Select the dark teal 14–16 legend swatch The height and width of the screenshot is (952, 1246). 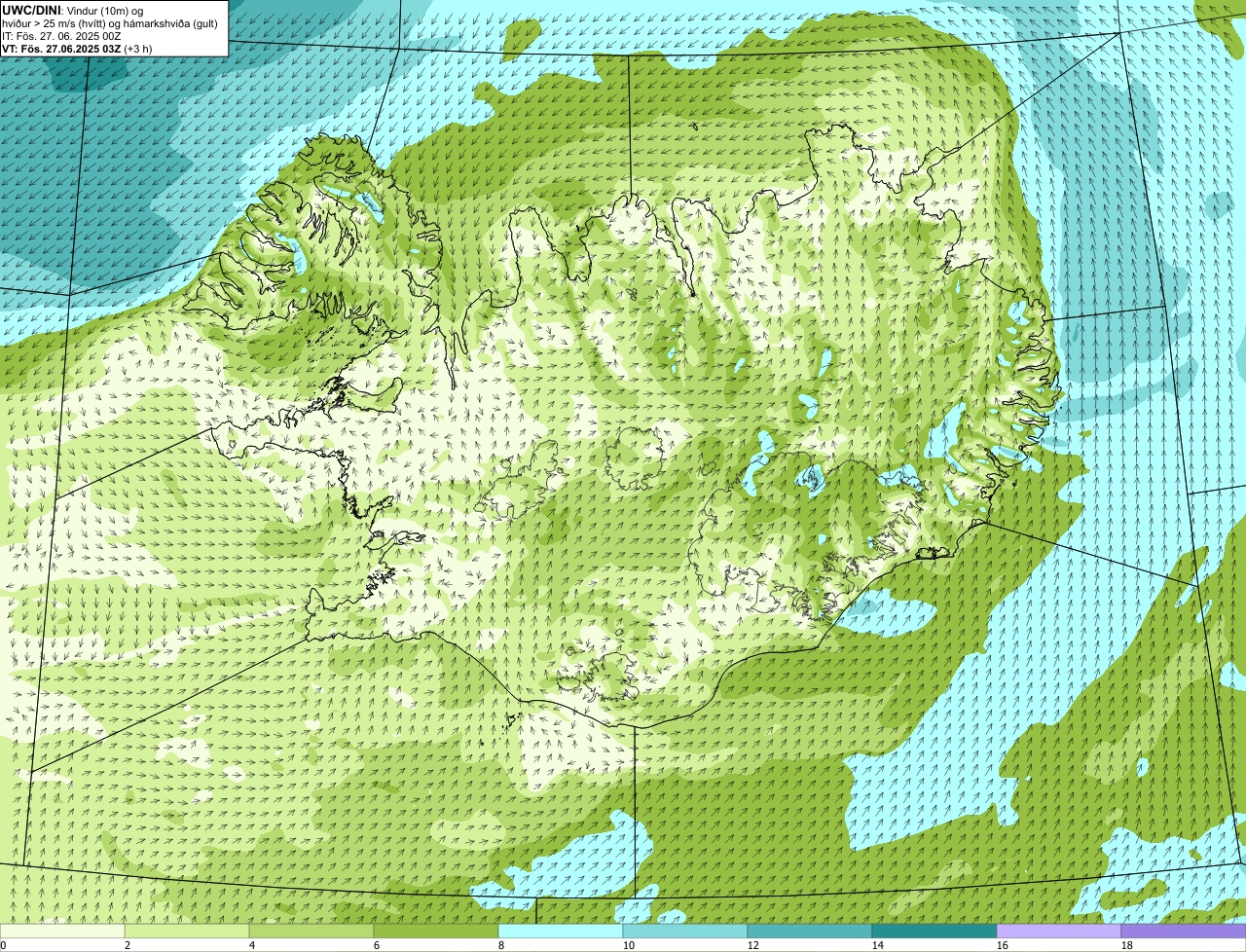tap(934, 932)
